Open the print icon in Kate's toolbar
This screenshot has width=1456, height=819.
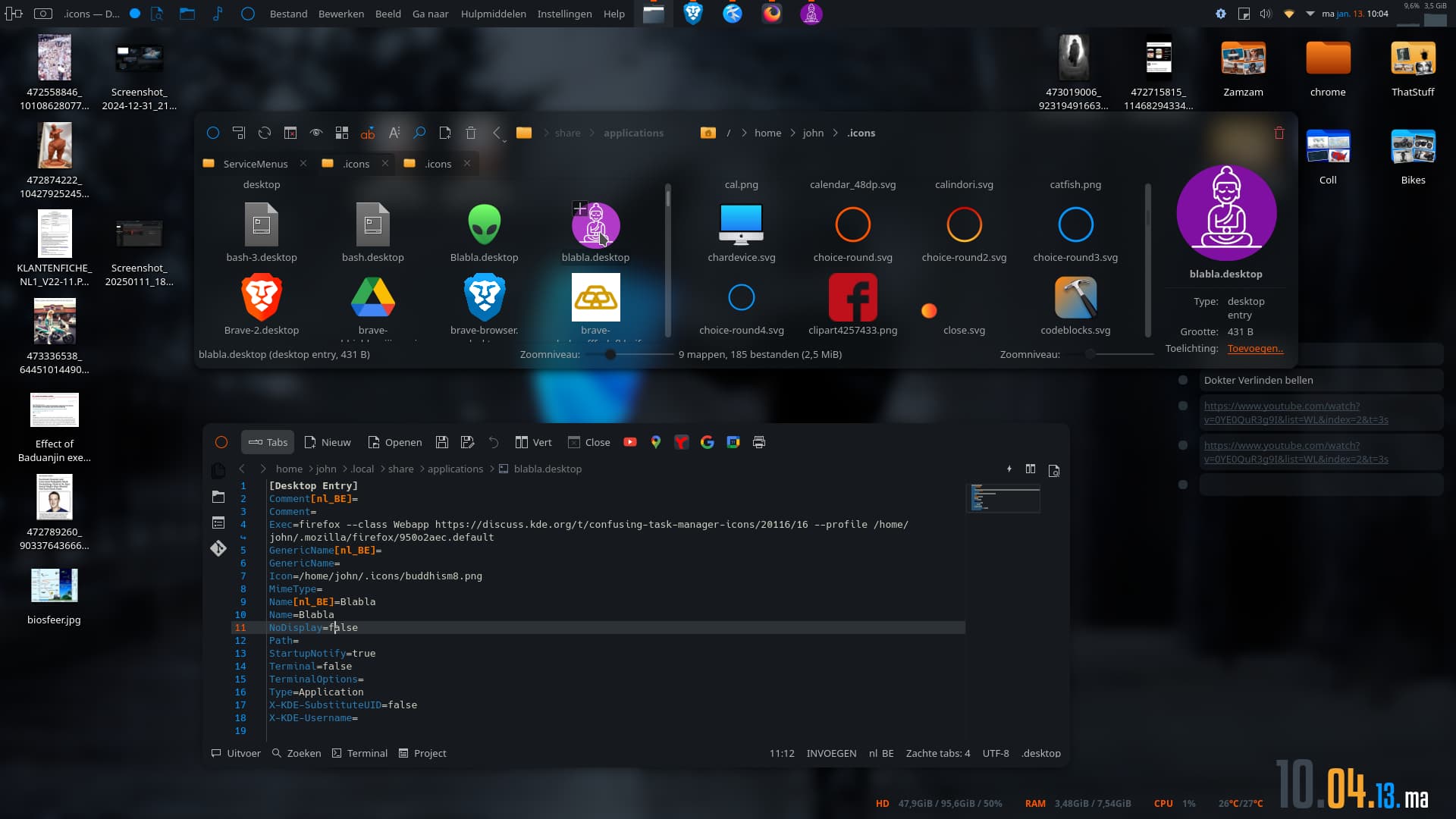pos(759,442)
